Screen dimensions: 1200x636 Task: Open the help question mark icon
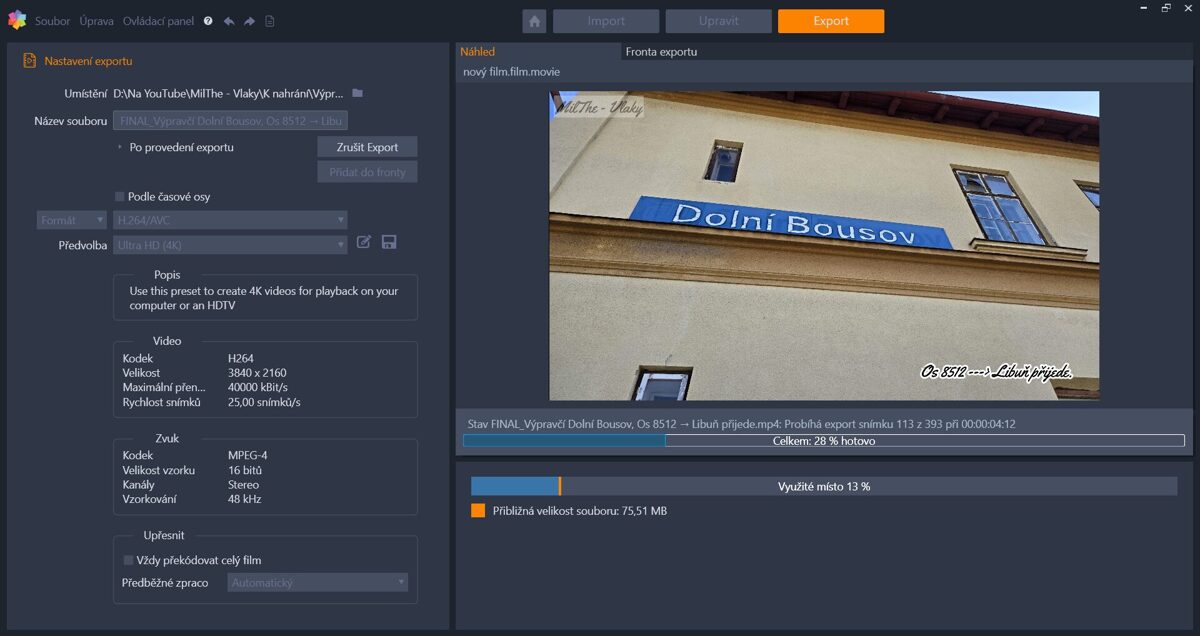[x=208, y=21]
